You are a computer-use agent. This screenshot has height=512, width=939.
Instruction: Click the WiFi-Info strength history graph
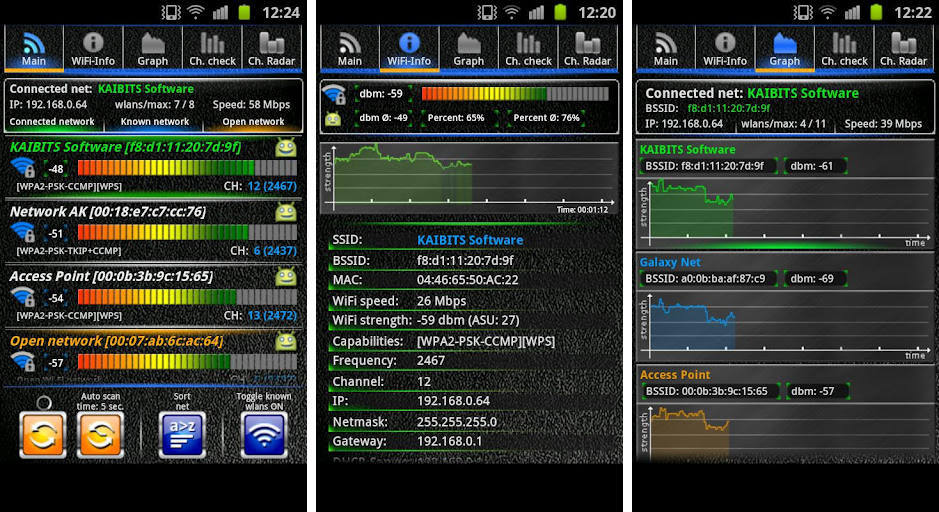pos(470,177)
